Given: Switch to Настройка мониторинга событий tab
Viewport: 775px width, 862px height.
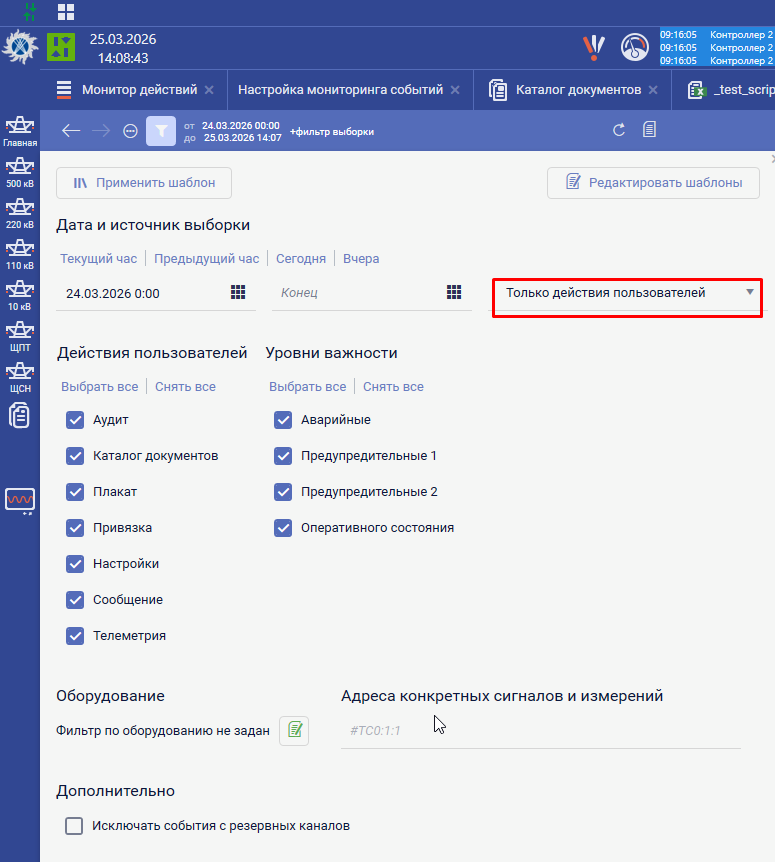Looking at the screenshot, I should (340, 90).
